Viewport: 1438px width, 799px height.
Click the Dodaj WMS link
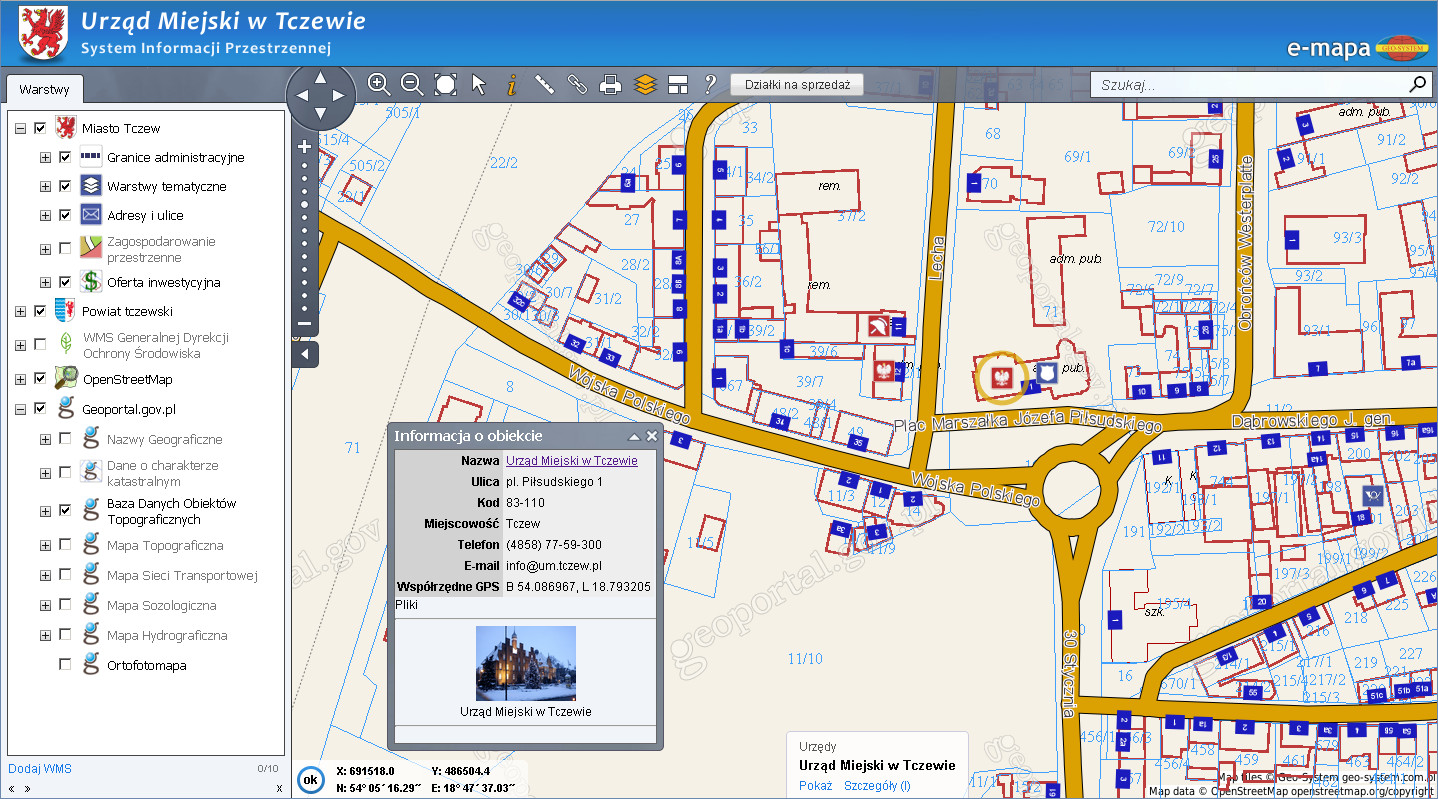click(40, 769)
